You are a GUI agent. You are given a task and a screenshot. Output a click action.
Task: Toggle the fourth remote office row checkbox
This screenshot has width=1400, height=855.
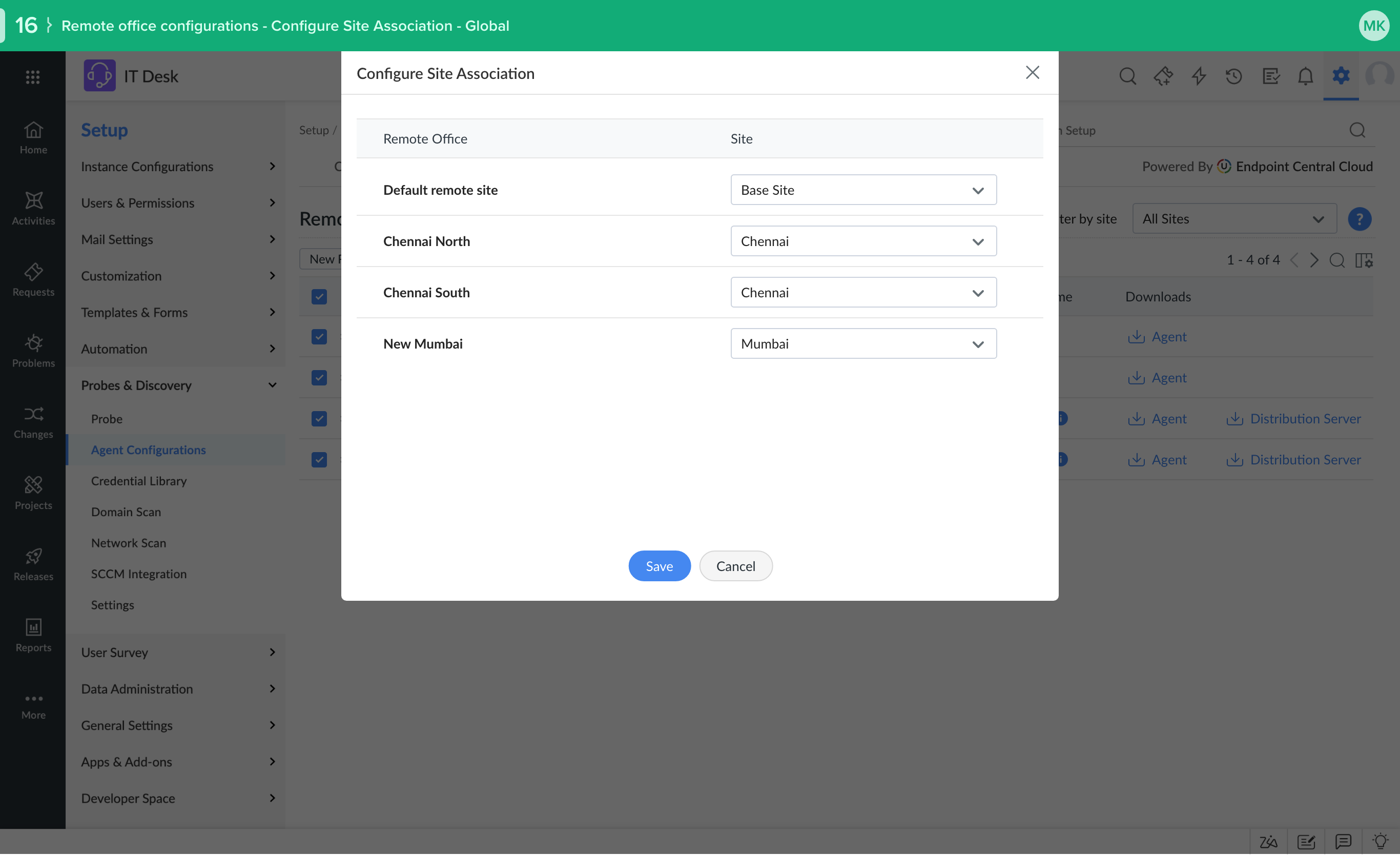(x=319, y=460)
